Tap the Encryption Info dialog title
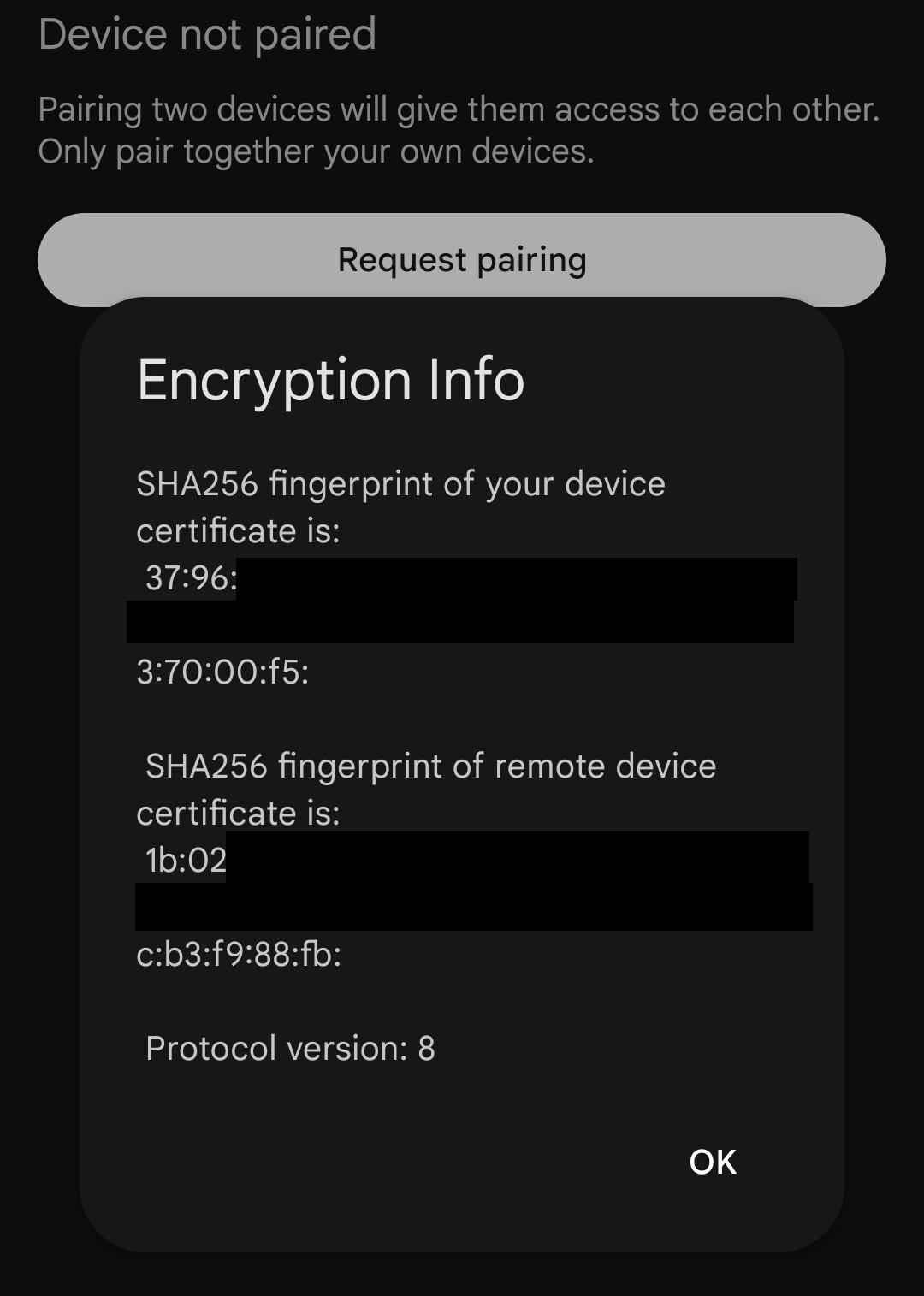 (330, 380)
